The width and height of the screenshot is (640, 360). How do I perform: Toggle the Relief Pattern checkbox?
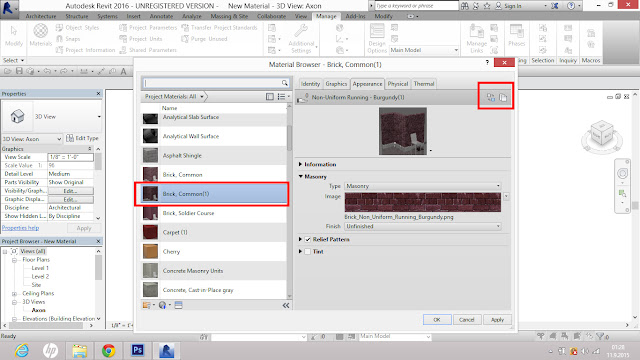308,240
